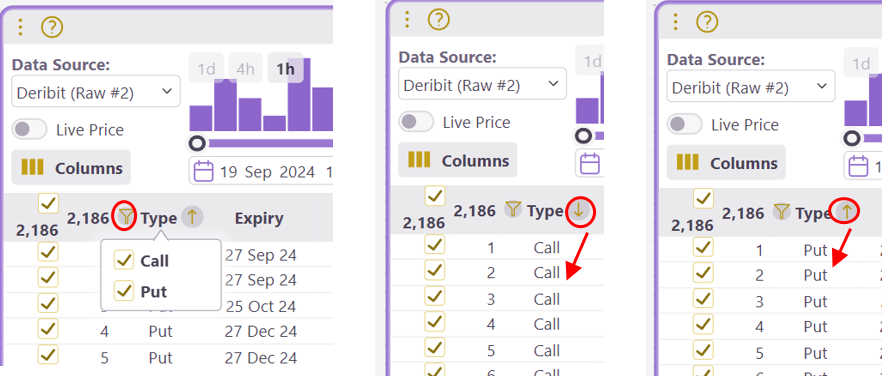The image size is (892, 376).
Task: Click the Columns button in the left panel
Action: pos(71,168)
